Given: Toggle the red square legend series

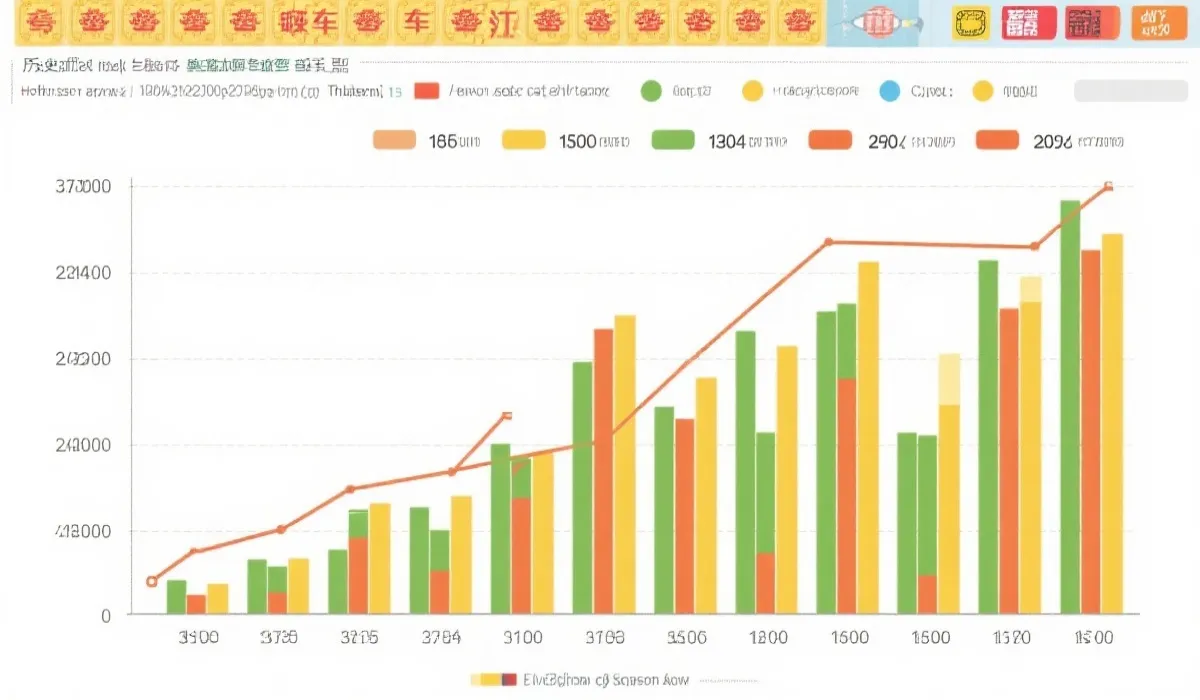Looking at the screenshot, I should click(426, 91).
